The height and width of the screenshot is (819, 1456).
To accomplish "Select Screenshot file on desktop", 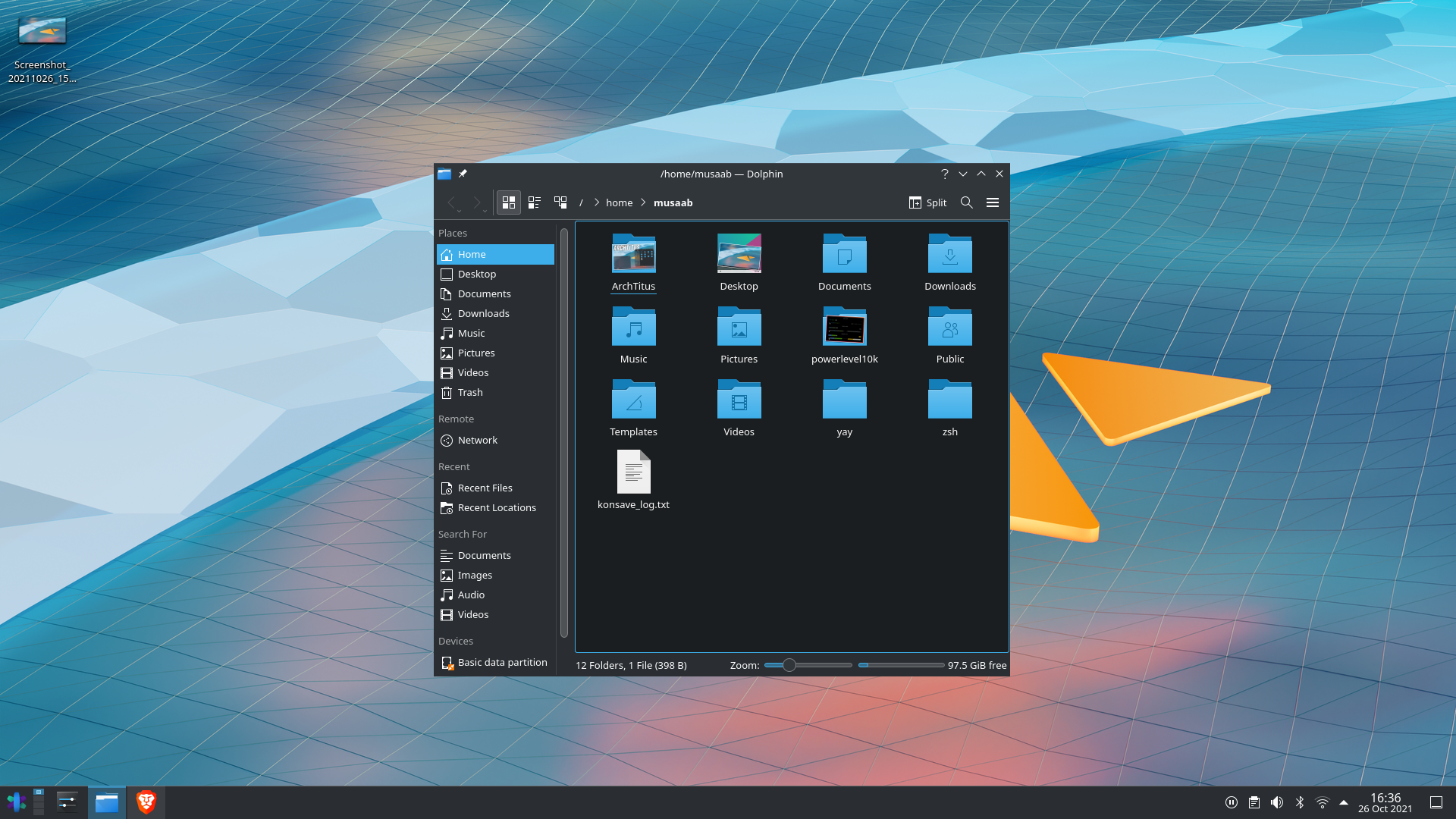I will click(42, 50).
